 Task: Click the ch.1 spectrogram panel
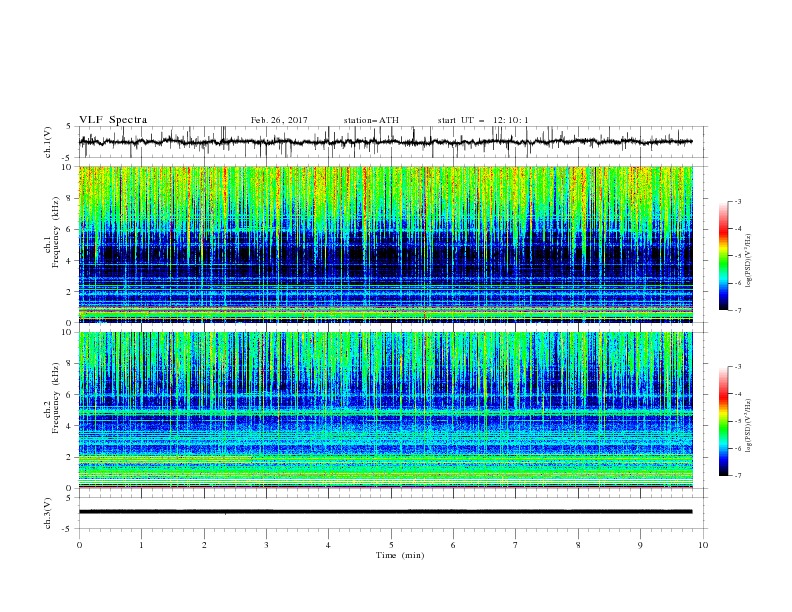click(386, 244)
